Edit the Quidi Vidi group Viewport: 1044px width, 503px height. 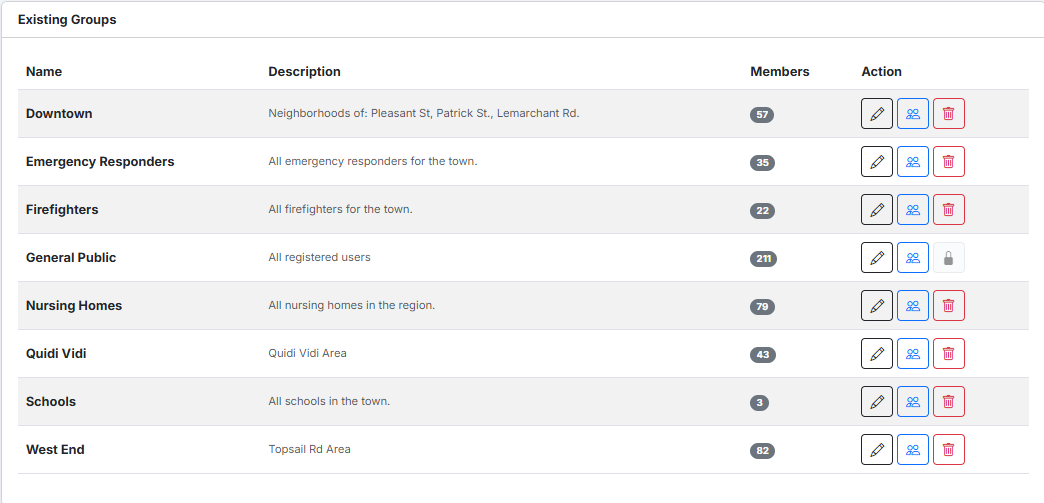click(877, 354)
